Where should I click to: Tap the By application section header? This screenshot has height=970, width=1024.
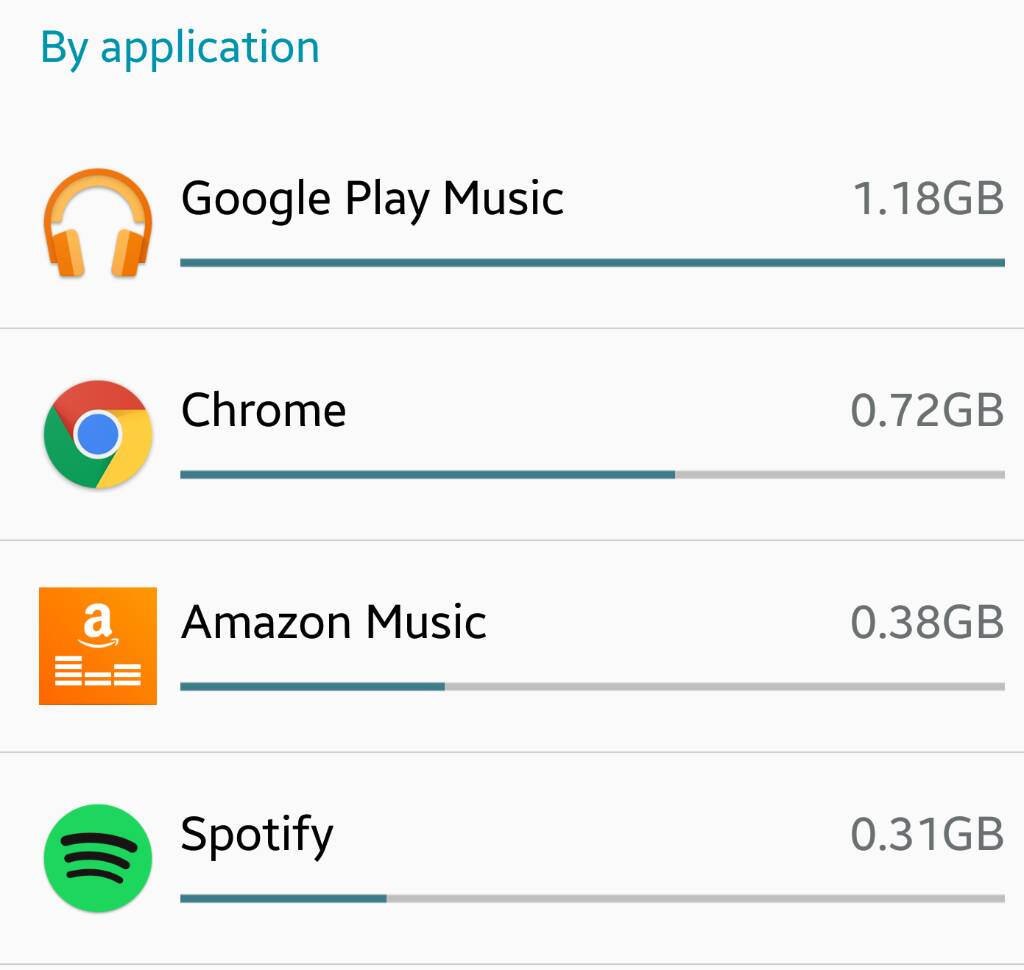coord(180,48)
